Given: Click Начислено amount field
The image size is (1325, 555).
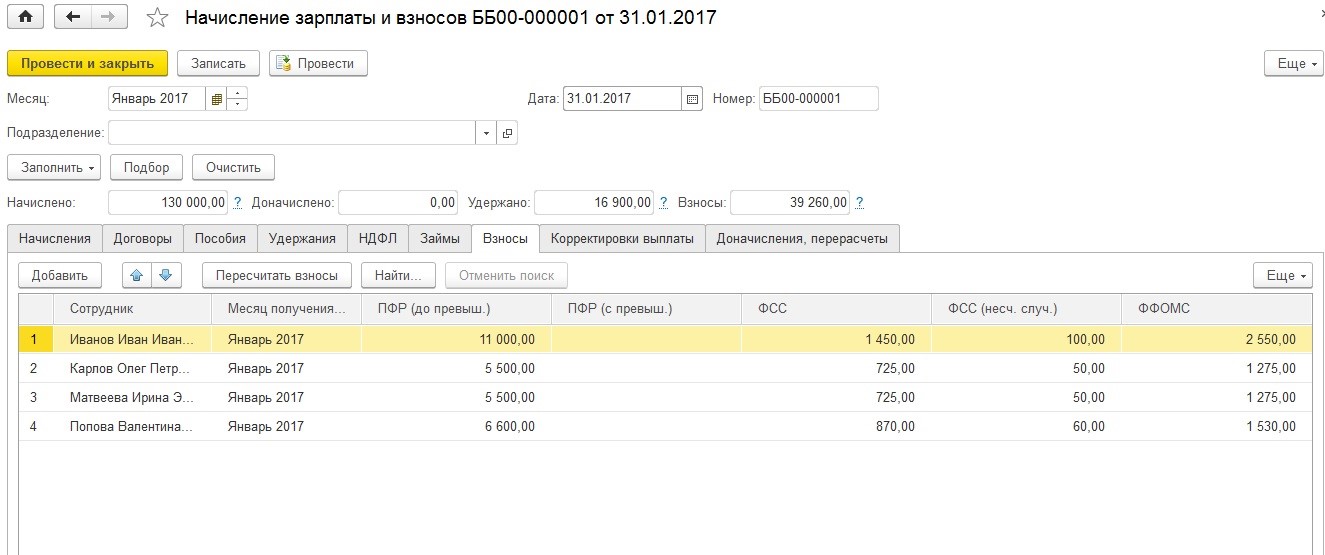Looking at the screenshot, I should coord(168,203).
